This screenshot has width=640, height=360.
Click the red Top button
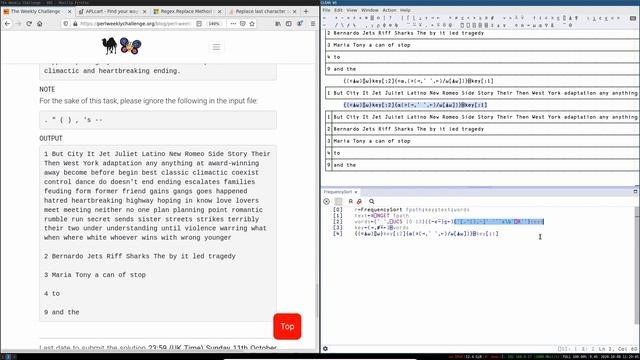287,326
